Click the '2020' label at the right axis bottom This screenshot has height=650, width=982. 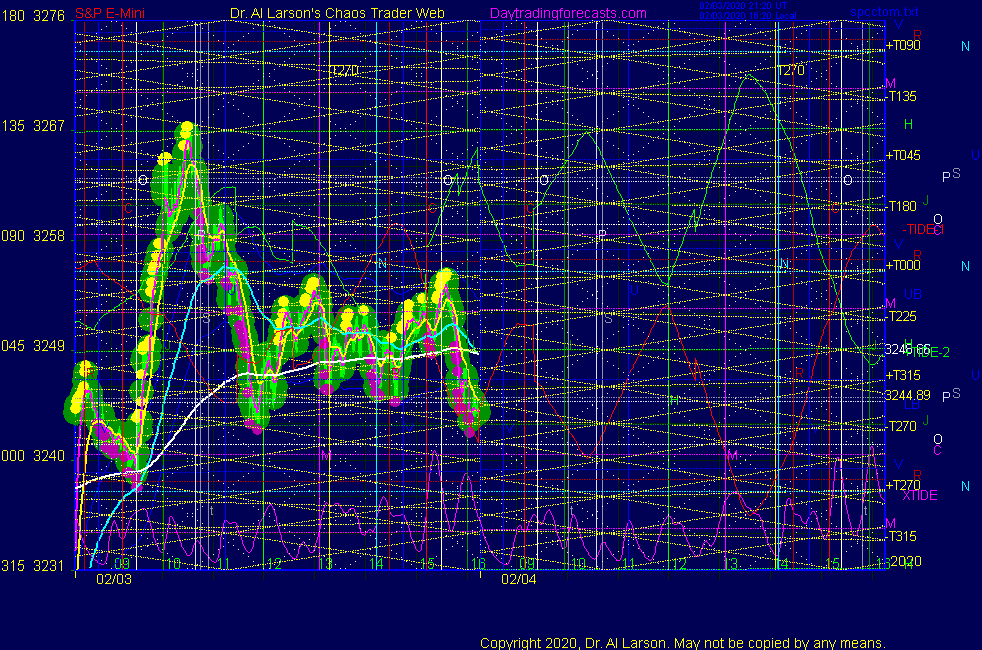pyautogui.click(x=906, y=561)
